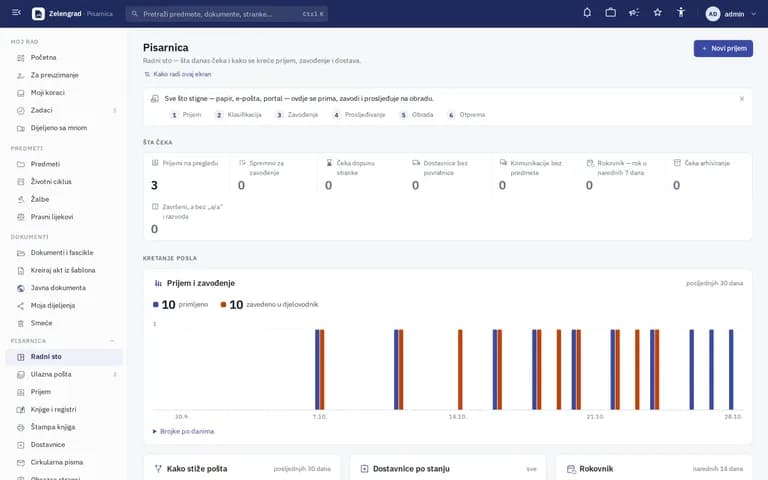Click the Dostavnice sidebar icon
Viewport: 768px width, 480px height.
click(21, 445)
